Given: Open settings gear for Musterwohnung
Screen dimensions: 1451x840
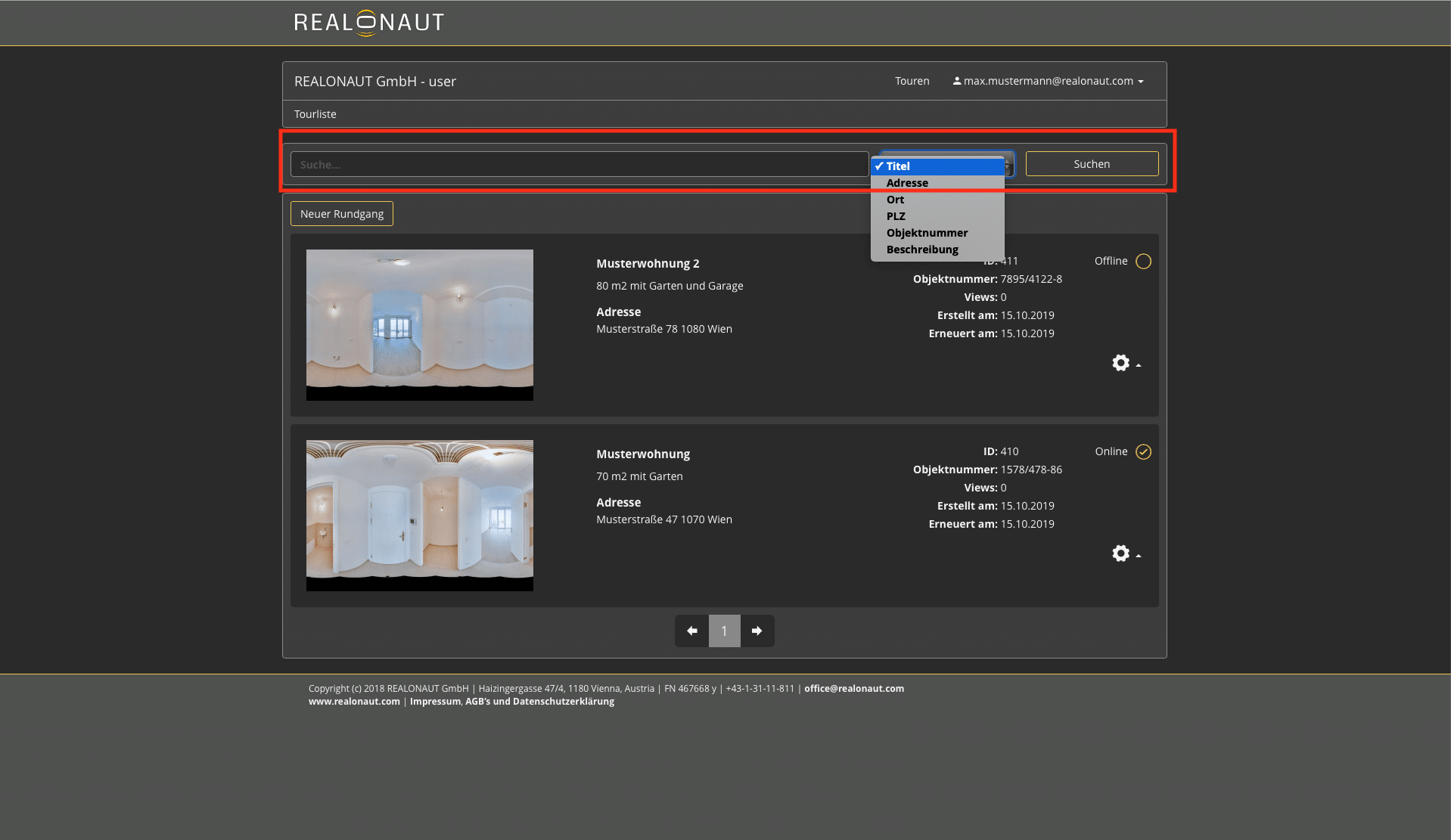Looking at the screenshot, I should (x=1121, y=554).
